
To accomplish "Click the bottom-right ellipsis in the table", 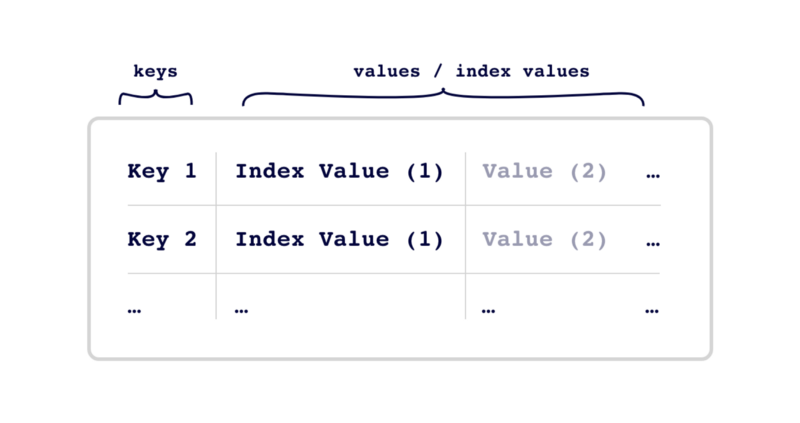I will [652, 311].
